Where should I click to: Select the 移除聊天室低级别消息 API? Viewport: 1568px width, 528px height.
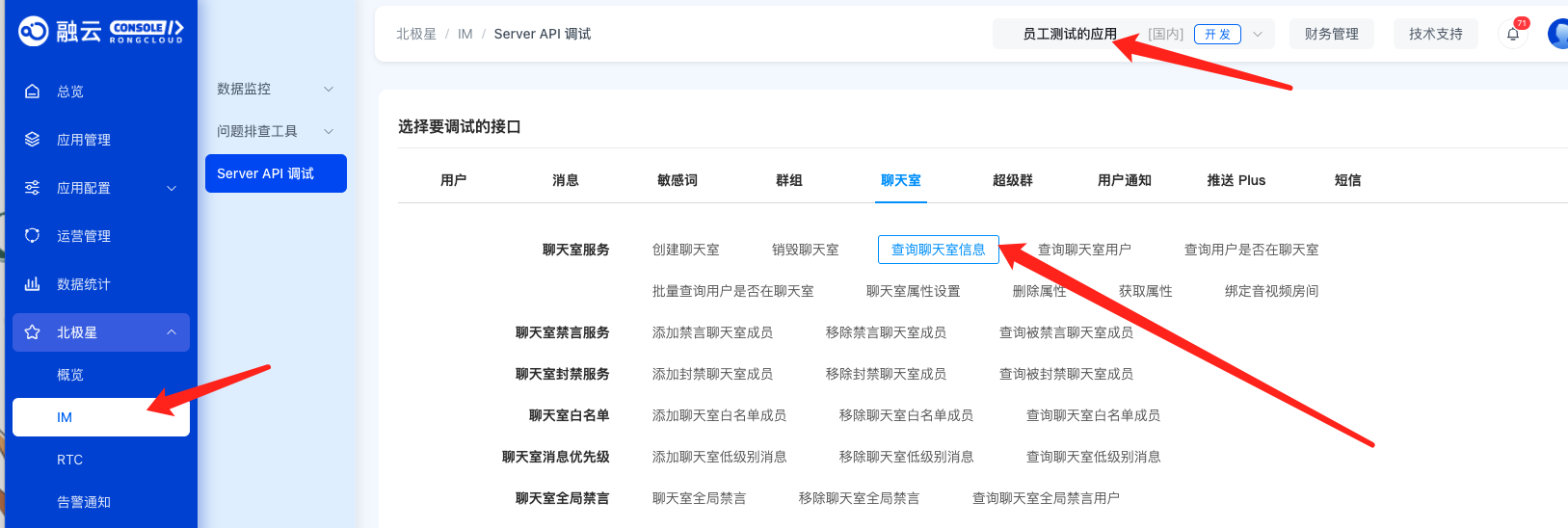tap(907, 457)
